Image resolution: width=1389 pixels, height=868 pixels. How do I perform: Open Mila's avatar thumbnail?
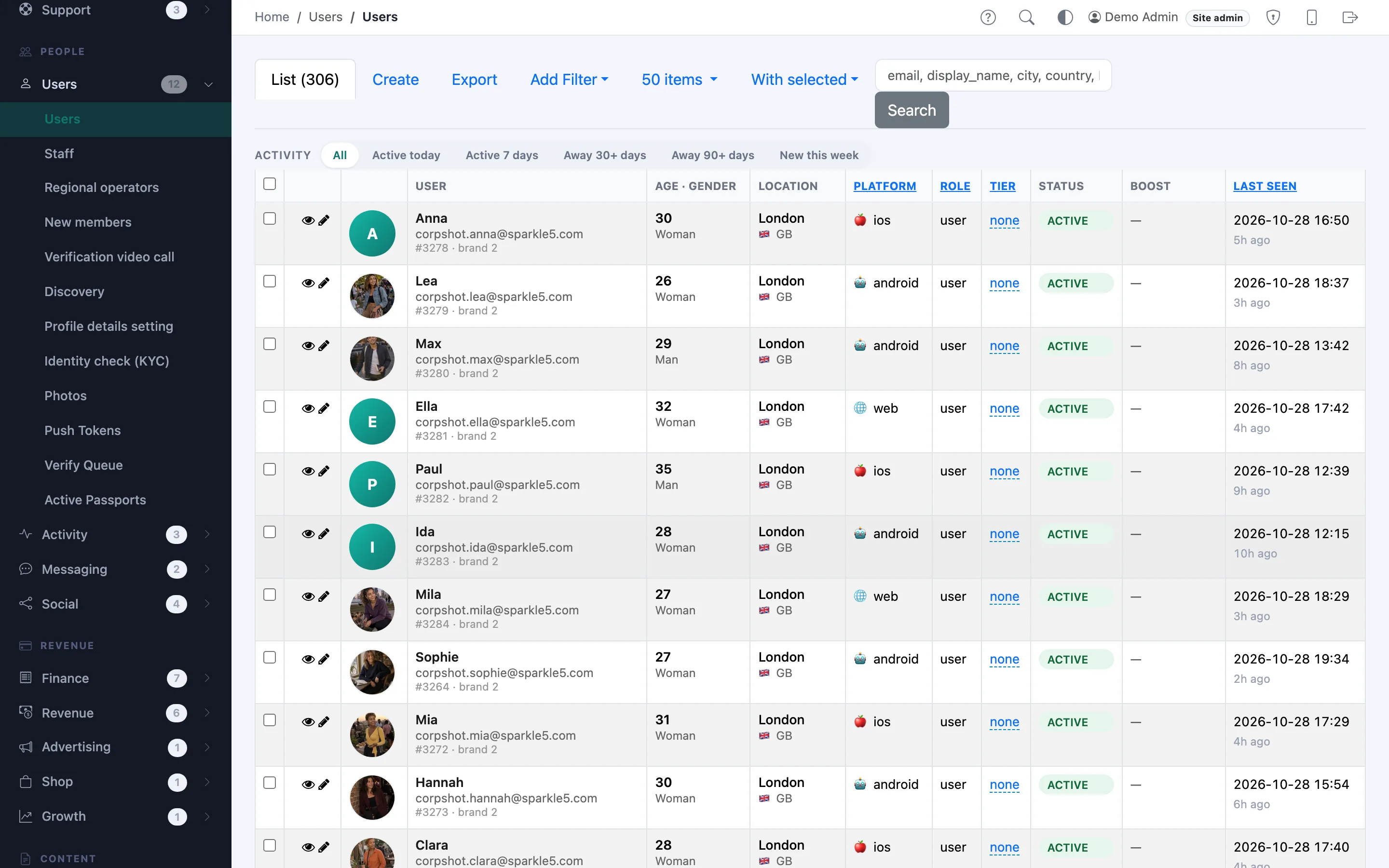(372, 609)
